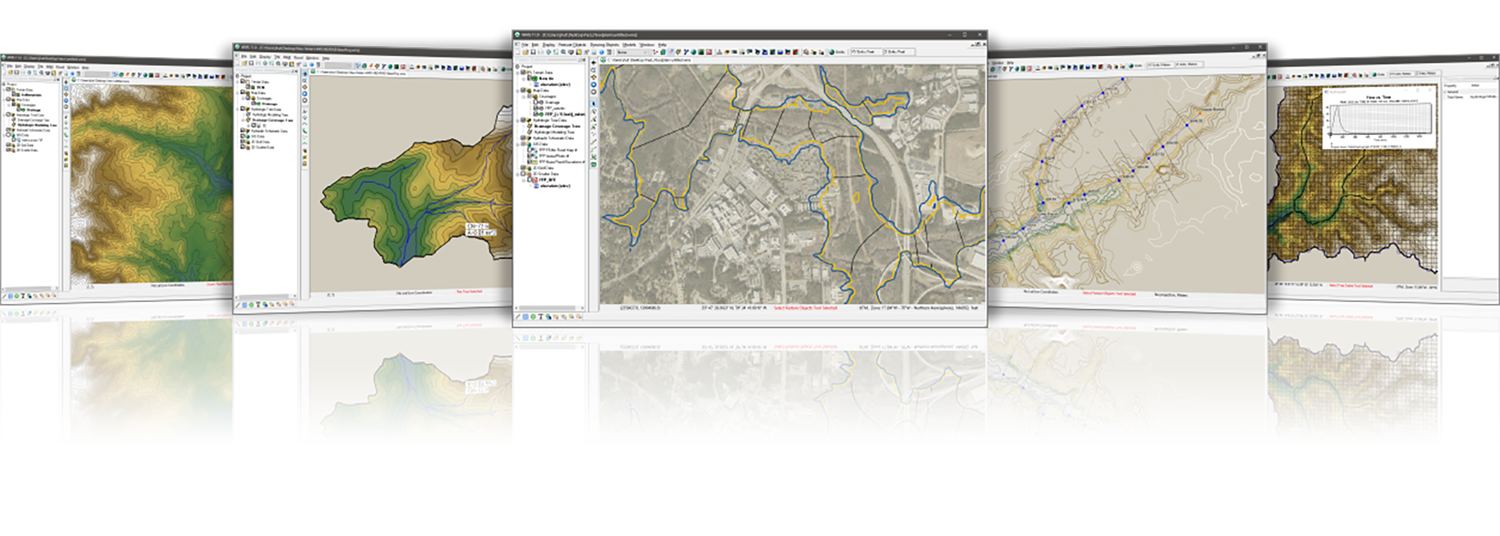Select the Pan tool in center window palette
Screen dimensions: 1500x536
594,77
